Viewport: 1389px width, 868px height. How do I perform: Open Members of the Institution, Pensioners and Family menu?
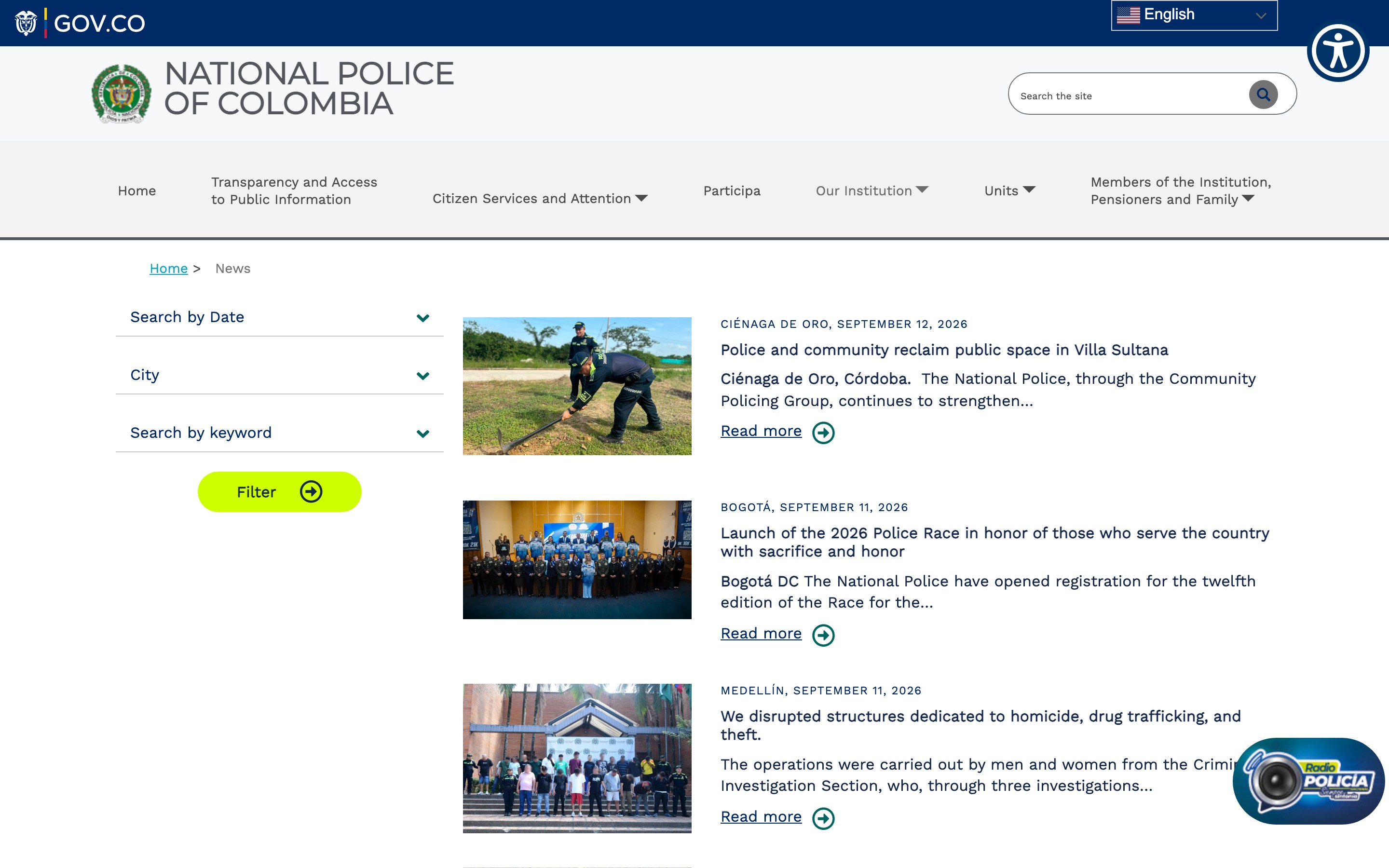(x=1181, y=190)
